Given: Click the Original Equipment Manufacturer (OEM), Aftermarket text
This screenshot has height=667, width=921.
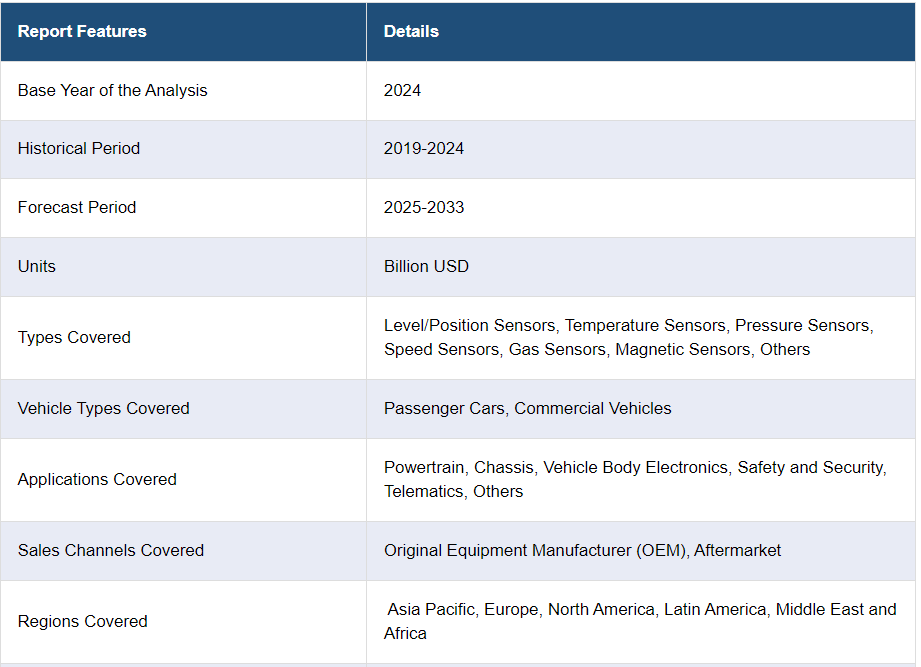Looking at the screenshot, I should [582, 550].
